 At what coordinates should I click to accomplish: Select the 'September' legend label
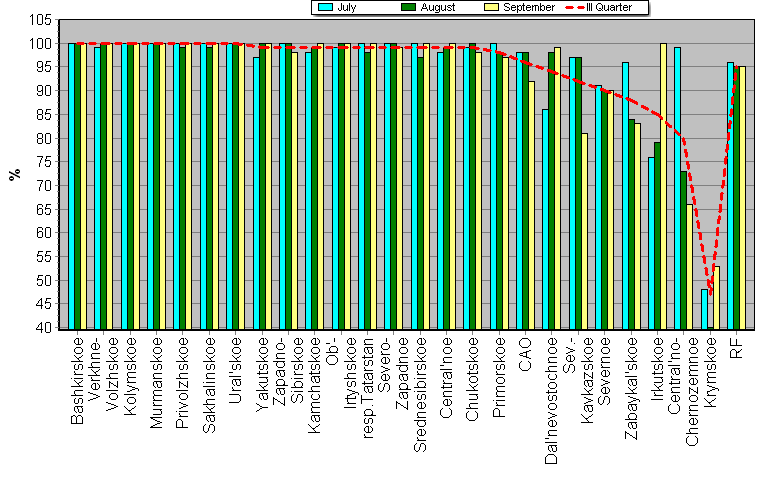pos(529,7)
